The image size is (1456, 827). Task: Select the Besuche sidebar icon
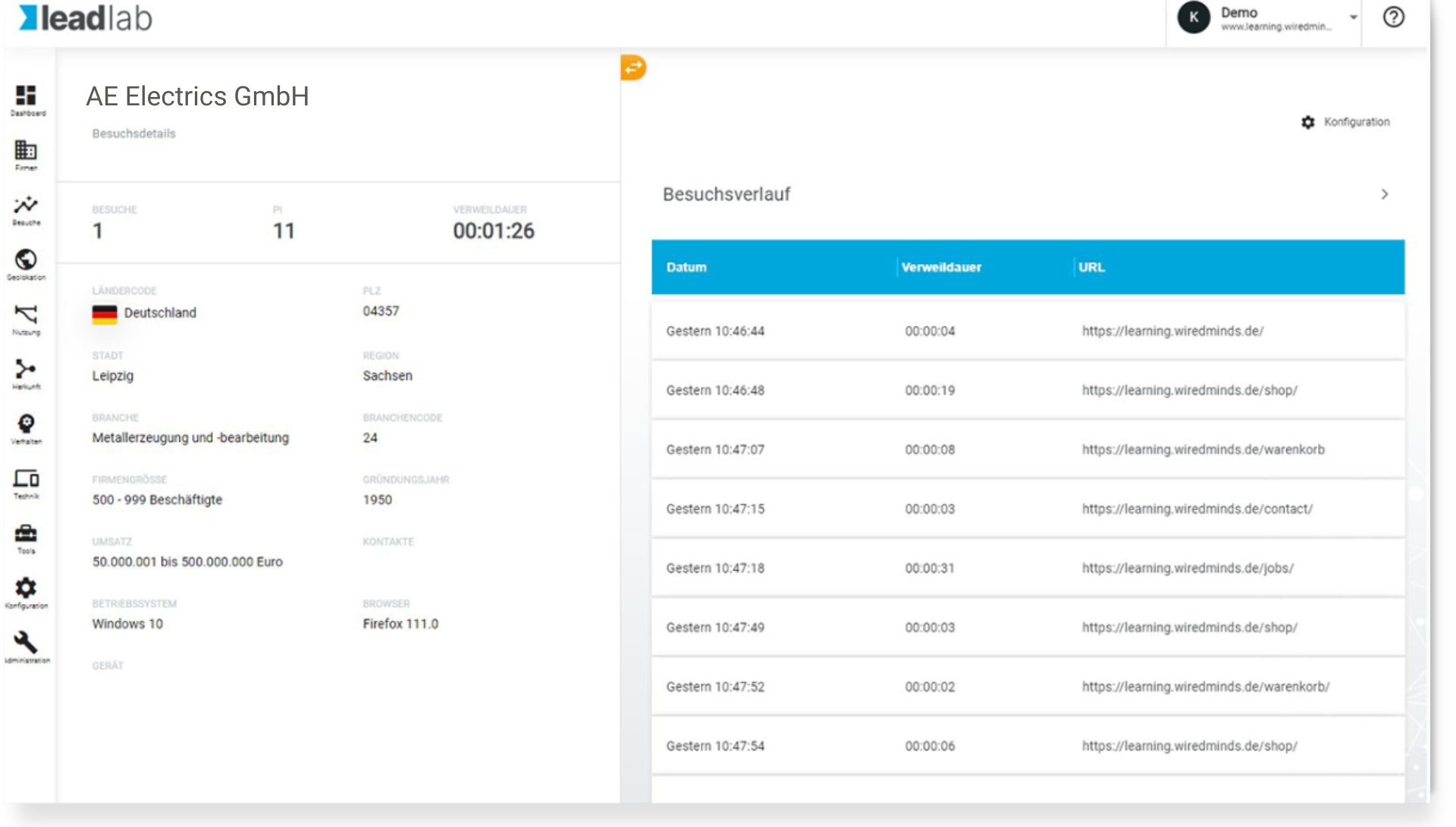tap(27, 210)
